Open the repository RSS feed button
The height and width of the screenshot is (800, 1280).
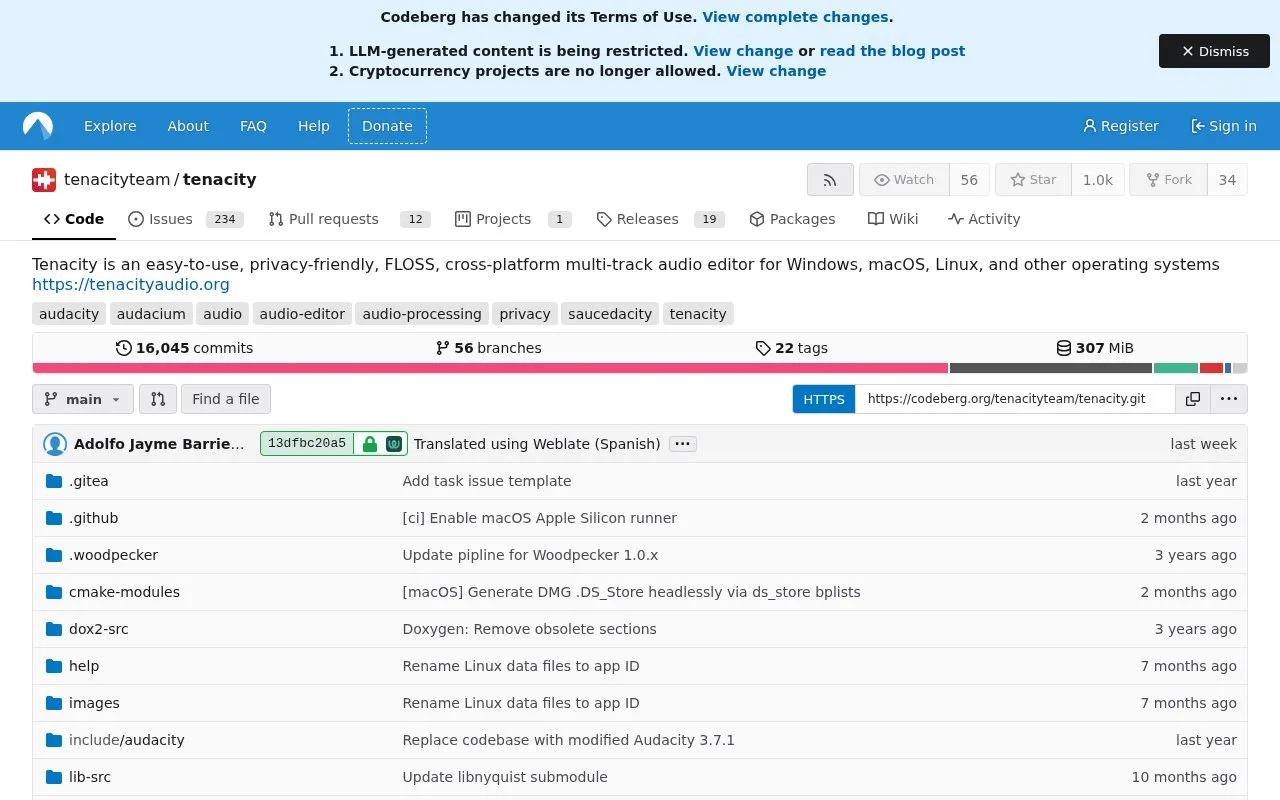point(830,180)
